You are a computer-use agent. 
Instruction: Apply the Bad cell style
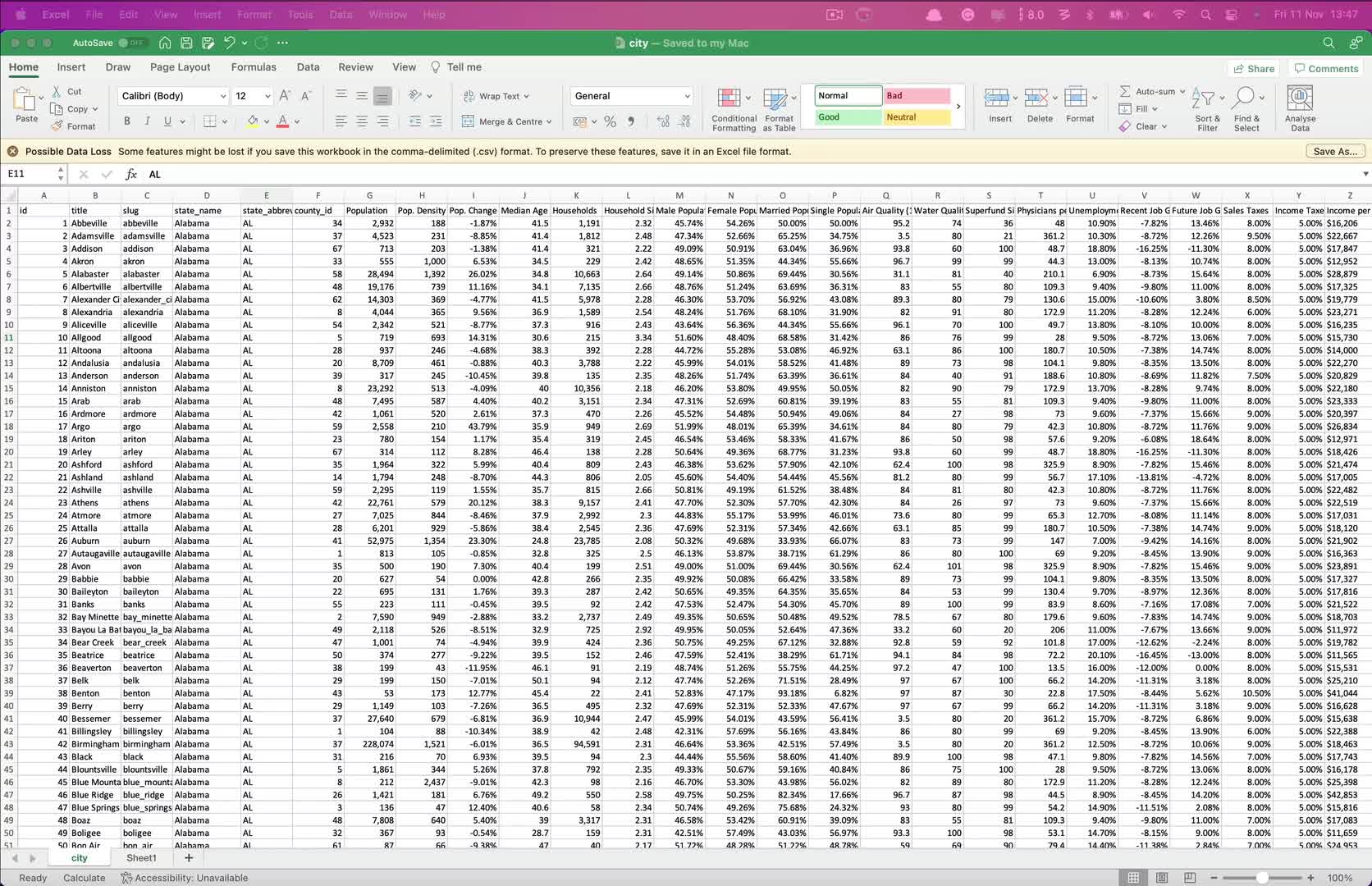pyautogui.click(x=917, y=96)
